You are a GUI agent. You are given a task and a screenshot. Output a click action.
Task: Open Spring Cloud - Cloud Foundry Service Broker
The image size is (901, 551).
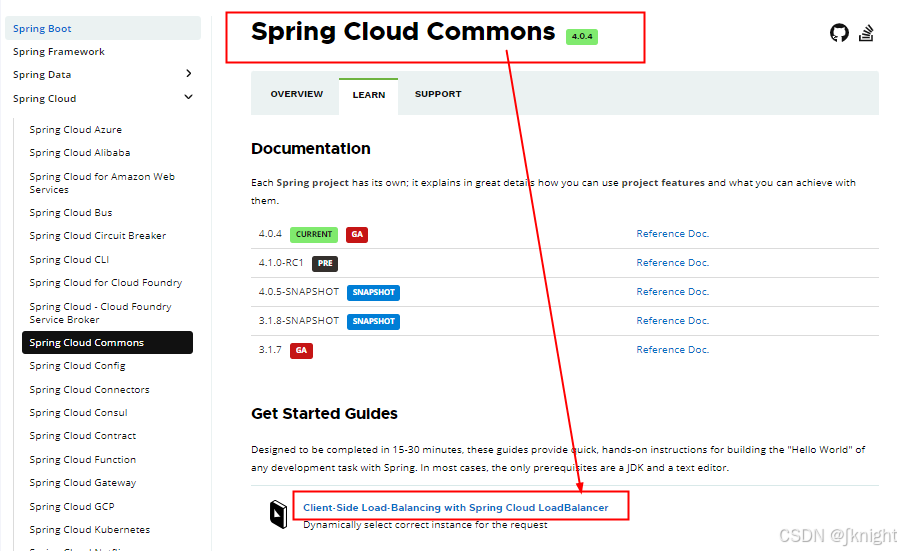(x=100, y=313)
